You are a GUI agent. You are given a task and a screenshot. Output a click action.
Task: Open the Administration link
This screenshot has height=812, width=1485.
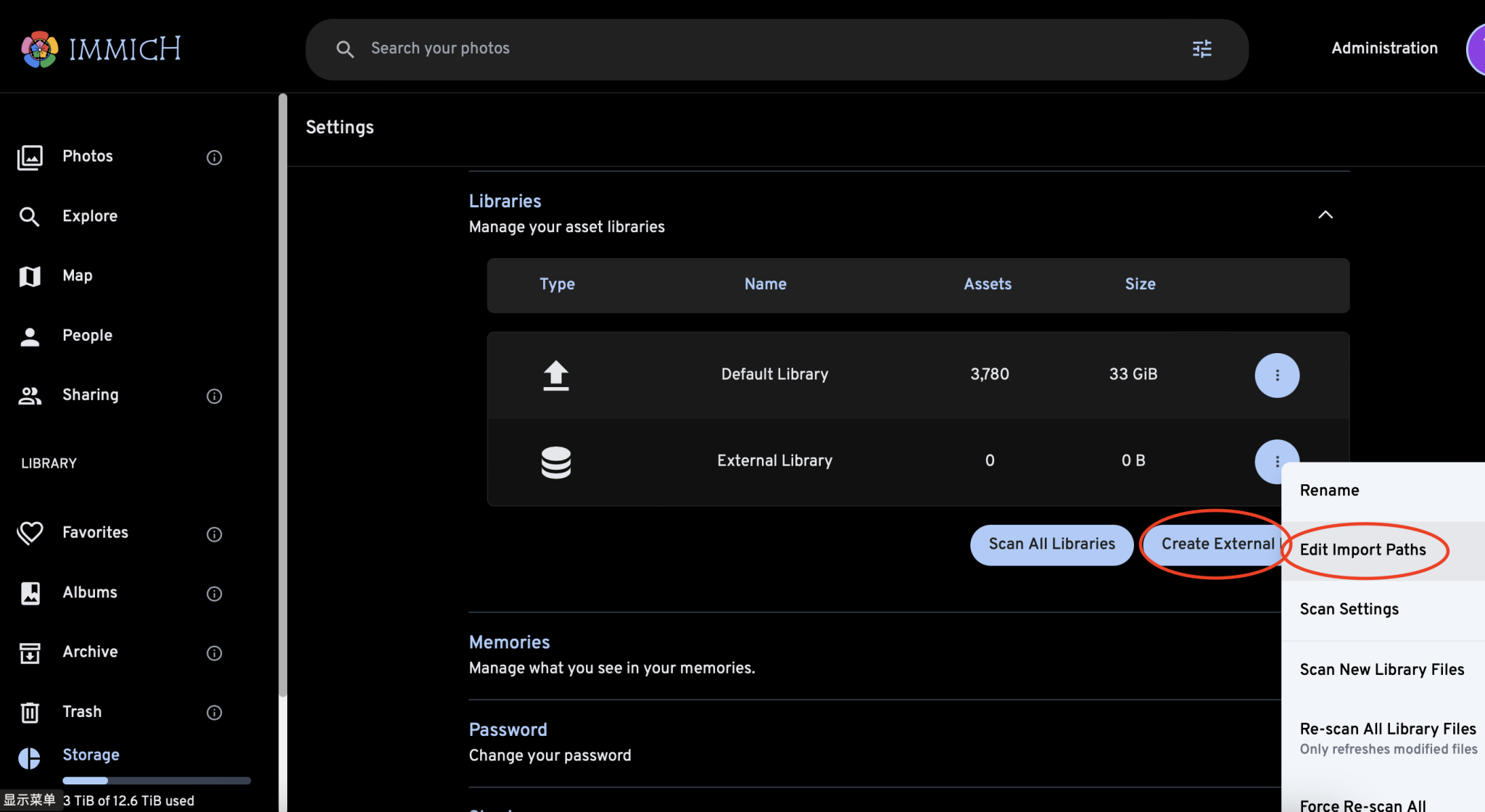tap(1383, 49)
